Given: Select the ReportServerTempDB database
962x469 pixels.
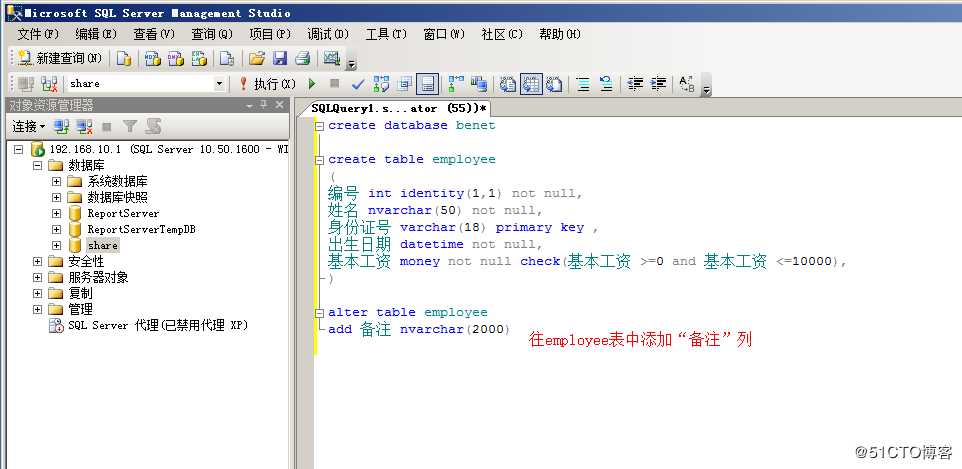Looking at the screenshot, I should click(x=141, y=230).
